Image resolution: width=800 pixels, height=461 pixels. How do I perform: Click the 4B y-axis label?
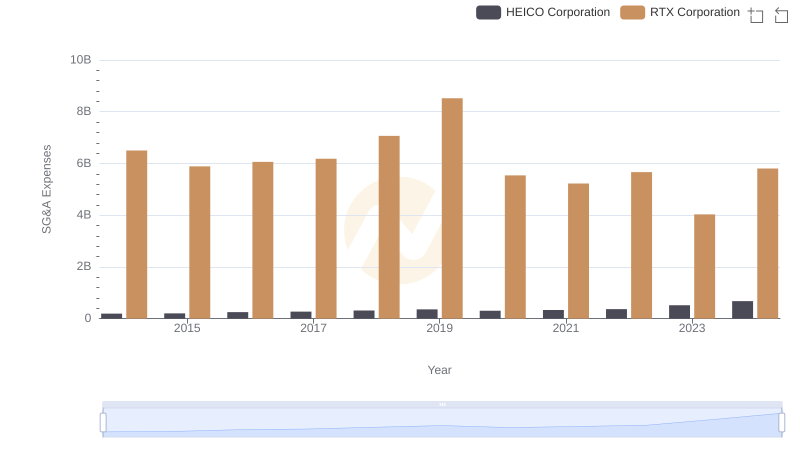tap(84, 215)
